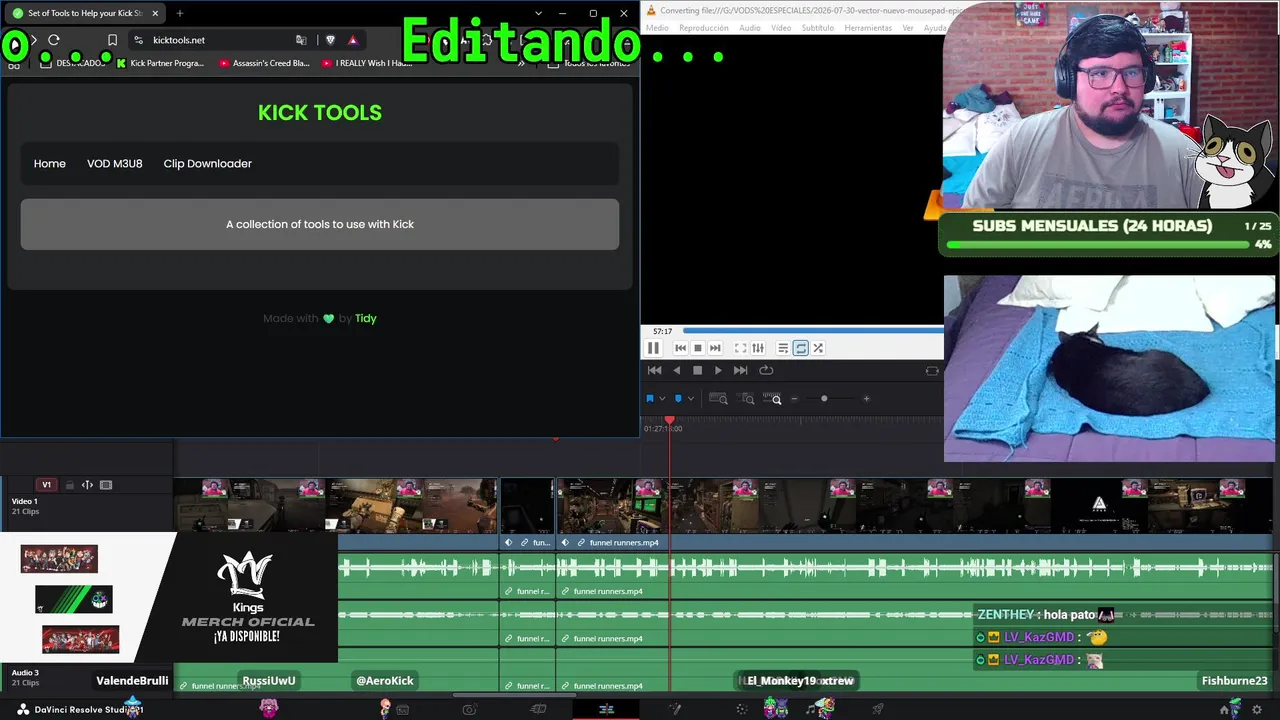This screenshot has height=720, width=1280.
Task: Click the timeline zoom slider handle
Action: [824, 399]
